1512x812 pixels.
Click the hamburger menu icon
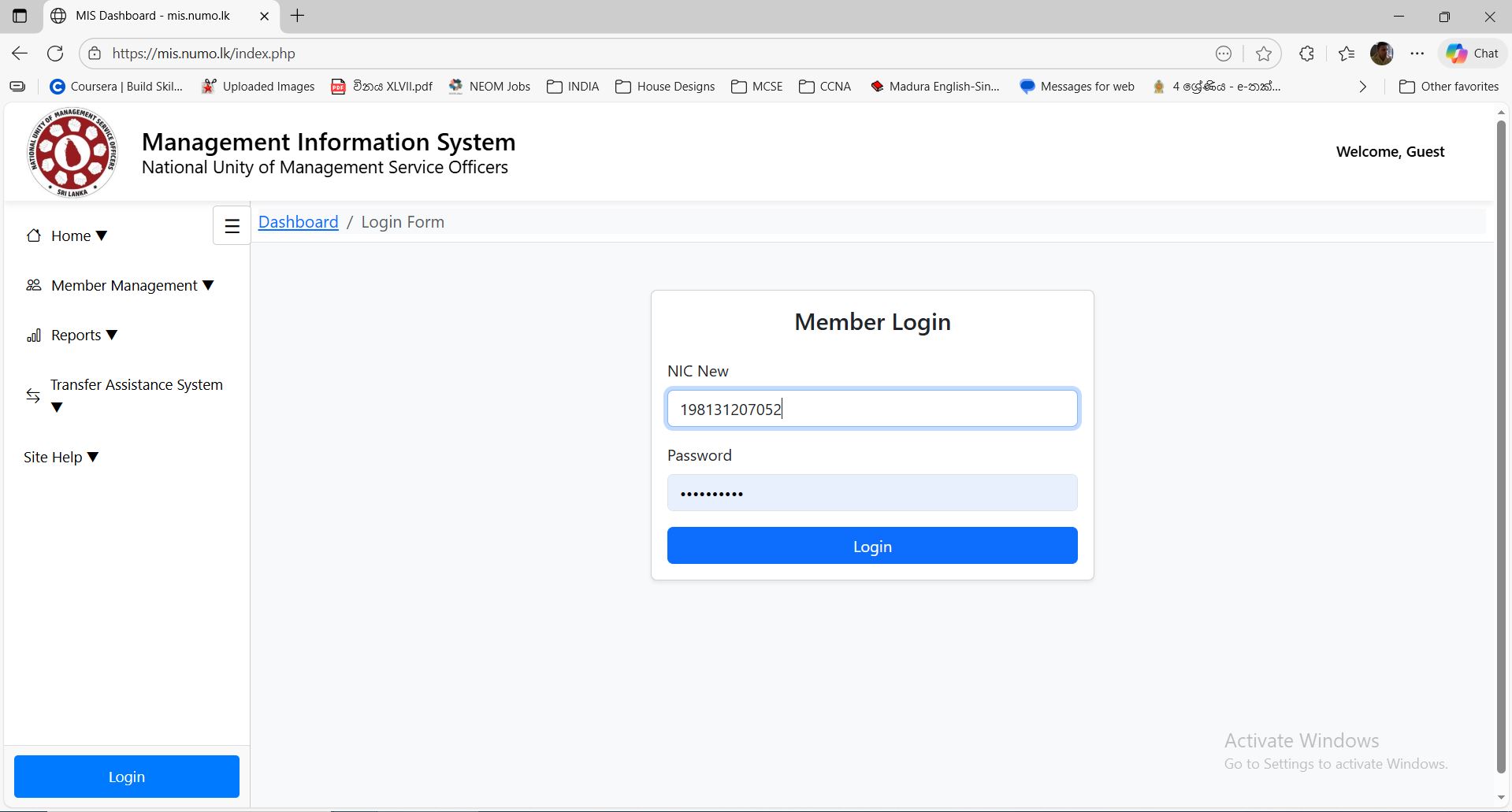[x=231, y=224]
